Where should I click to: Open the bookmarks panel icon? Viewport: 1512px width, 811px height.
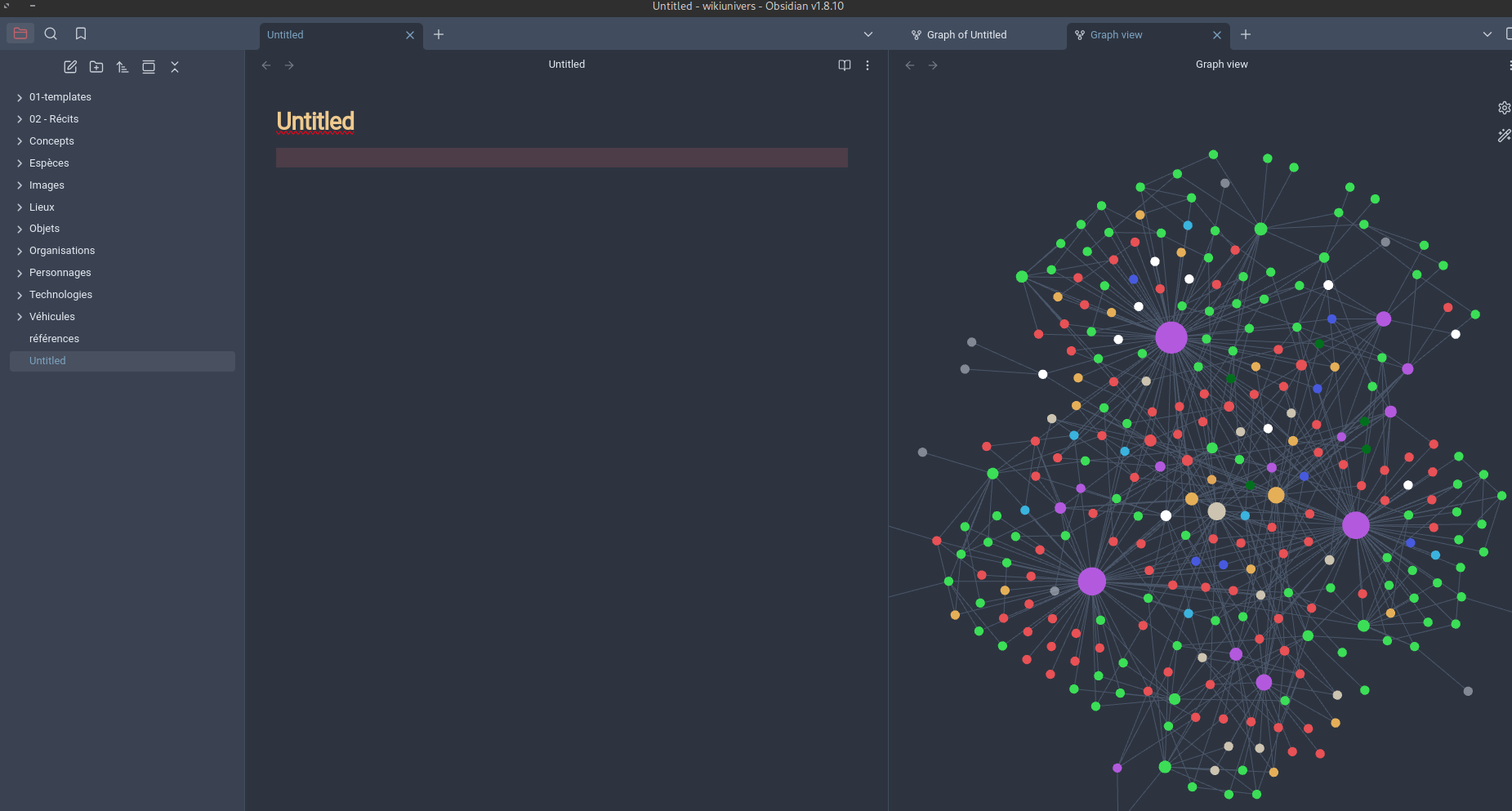pyautogui.click(x=81, y=33)
